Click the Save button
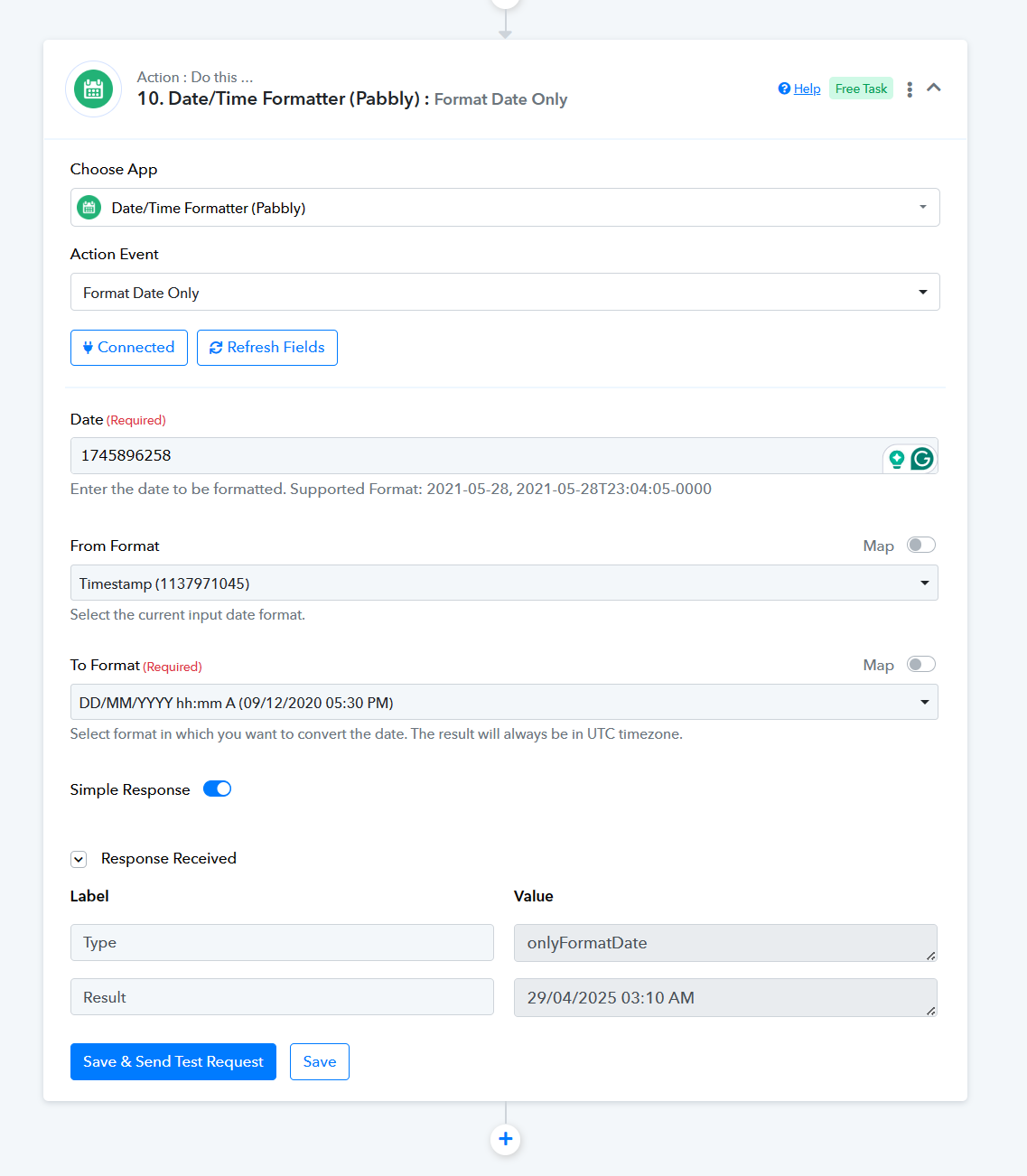1027x1176 pixels. [320, 1062]
